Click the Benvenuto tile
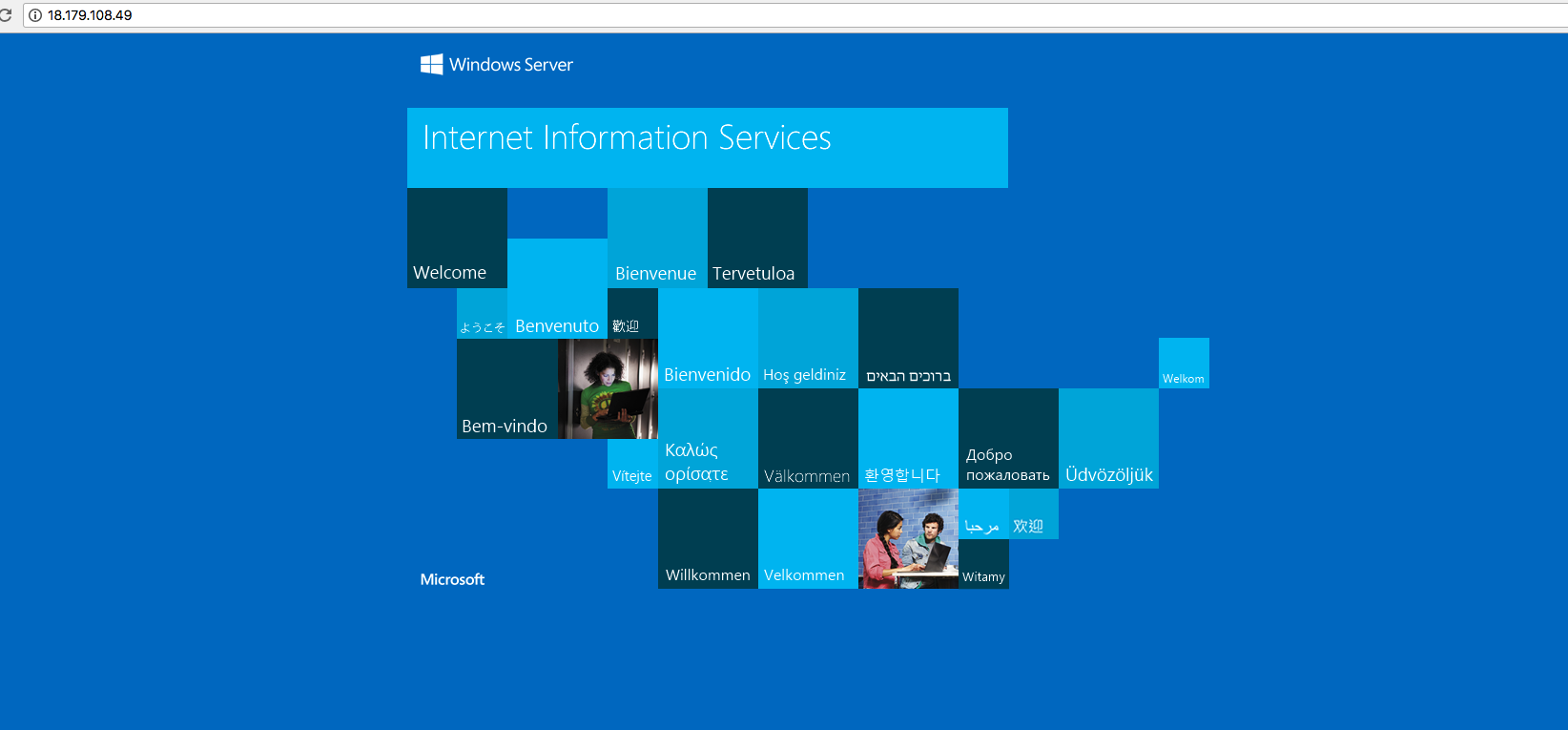The image size is (1568, 730). click(557, 288)
